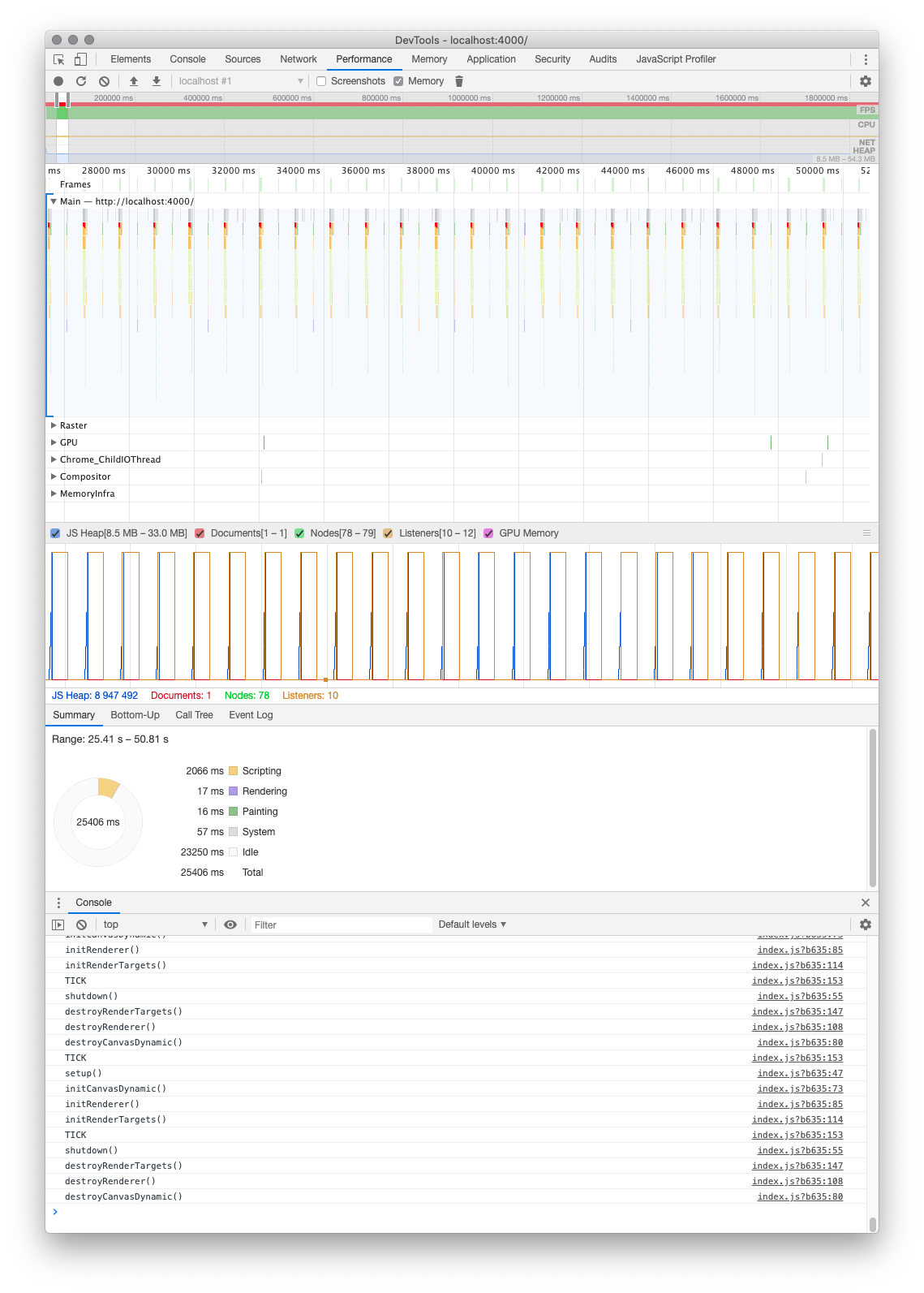Viewport: 924px width, 1293px height.
Task: Open the memory counters hamburger menu
Action: click(866, 533)
